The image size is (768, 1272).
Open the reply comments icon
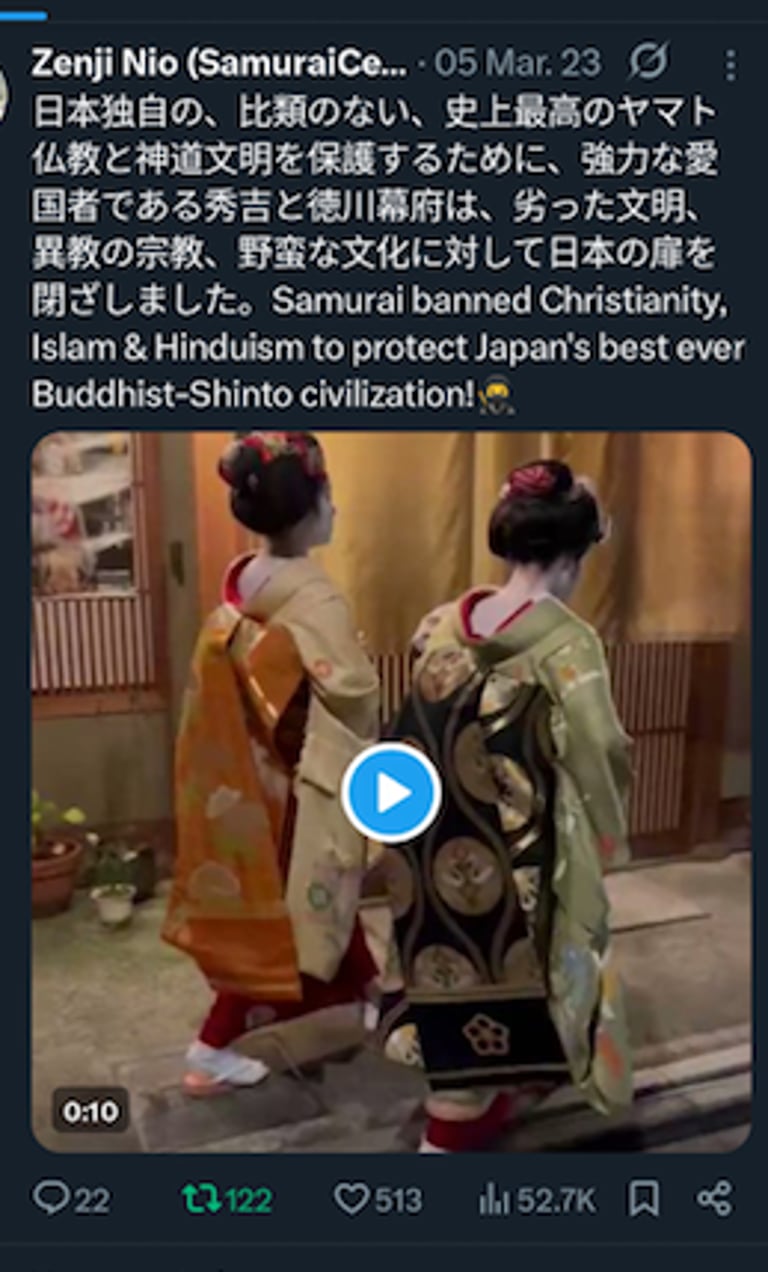click(x=49, y=1198)
